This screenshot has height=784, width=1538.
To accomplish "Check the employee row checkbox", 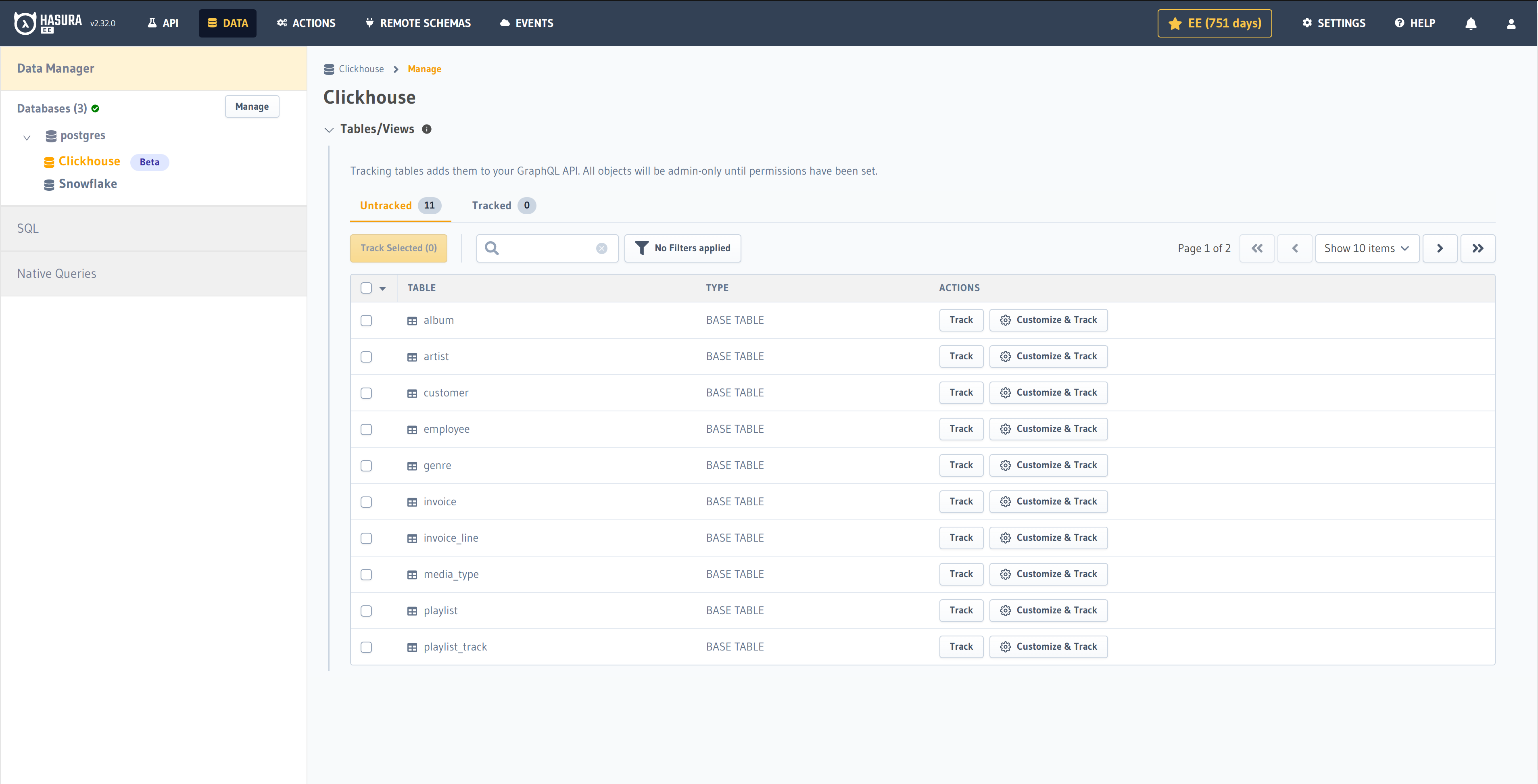I will click(366, 430).
